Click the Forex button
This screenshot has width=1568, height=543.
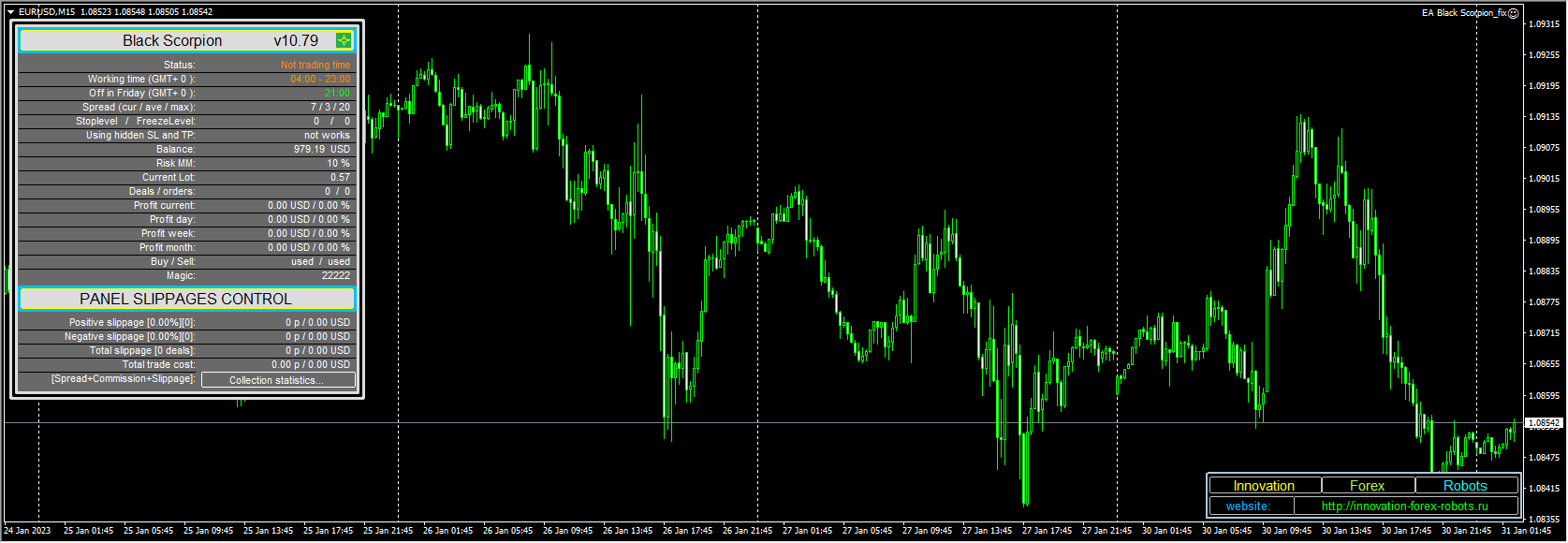[1368, 486]
